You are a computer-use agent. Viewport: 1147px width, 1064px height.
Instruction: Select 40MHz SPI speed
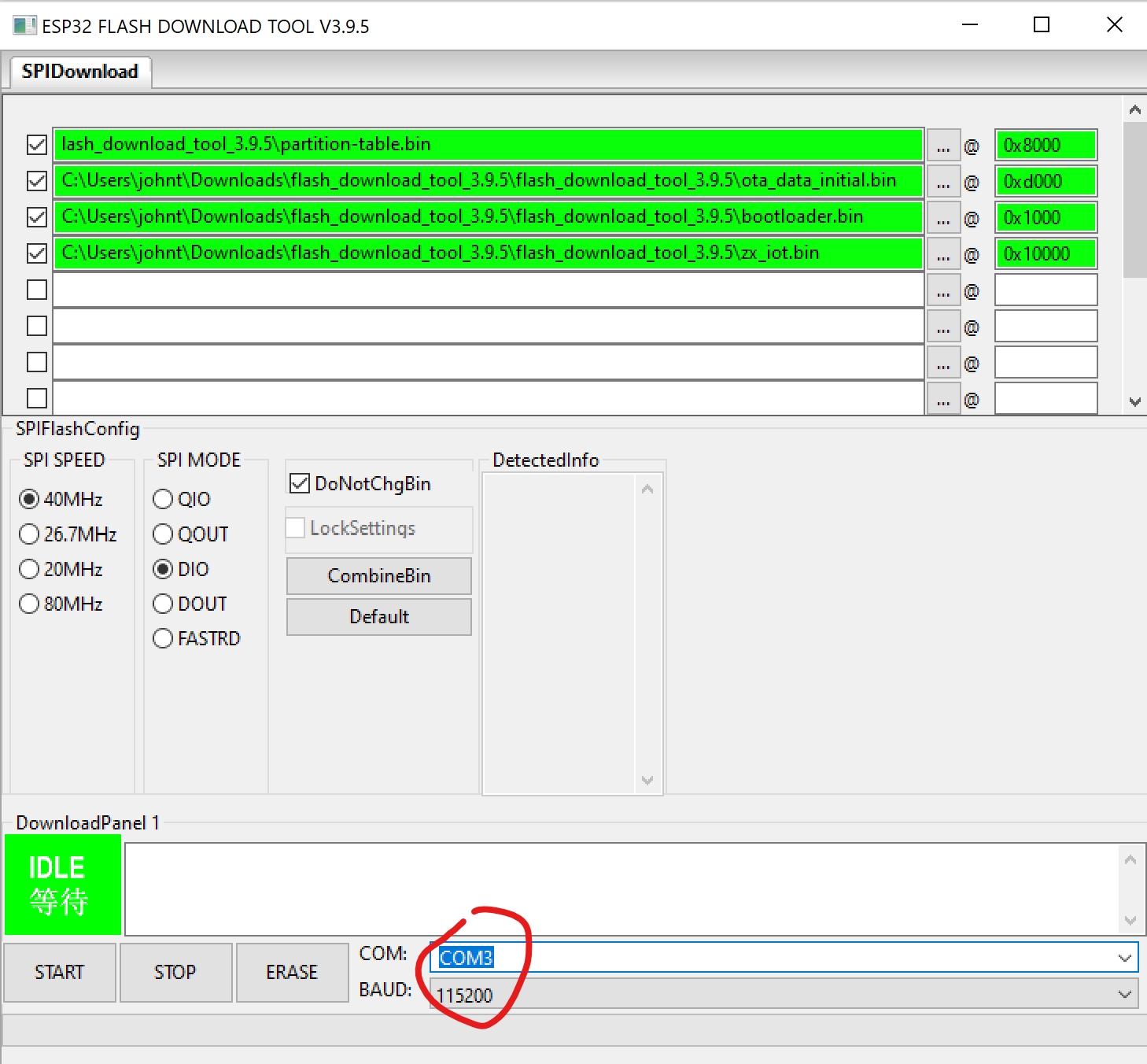coord(29,499)
